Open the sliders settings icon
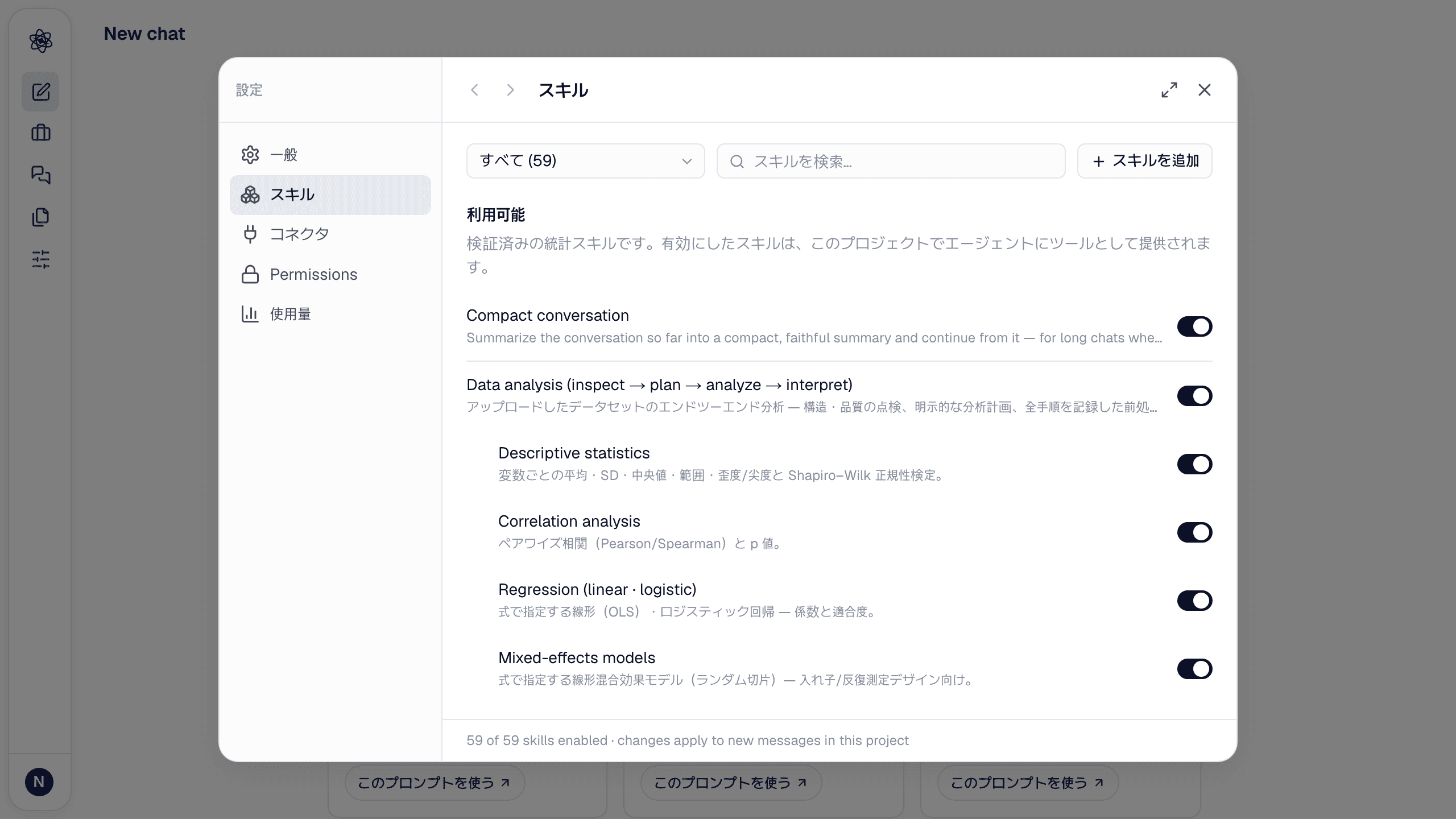 [x=40, y=259]
